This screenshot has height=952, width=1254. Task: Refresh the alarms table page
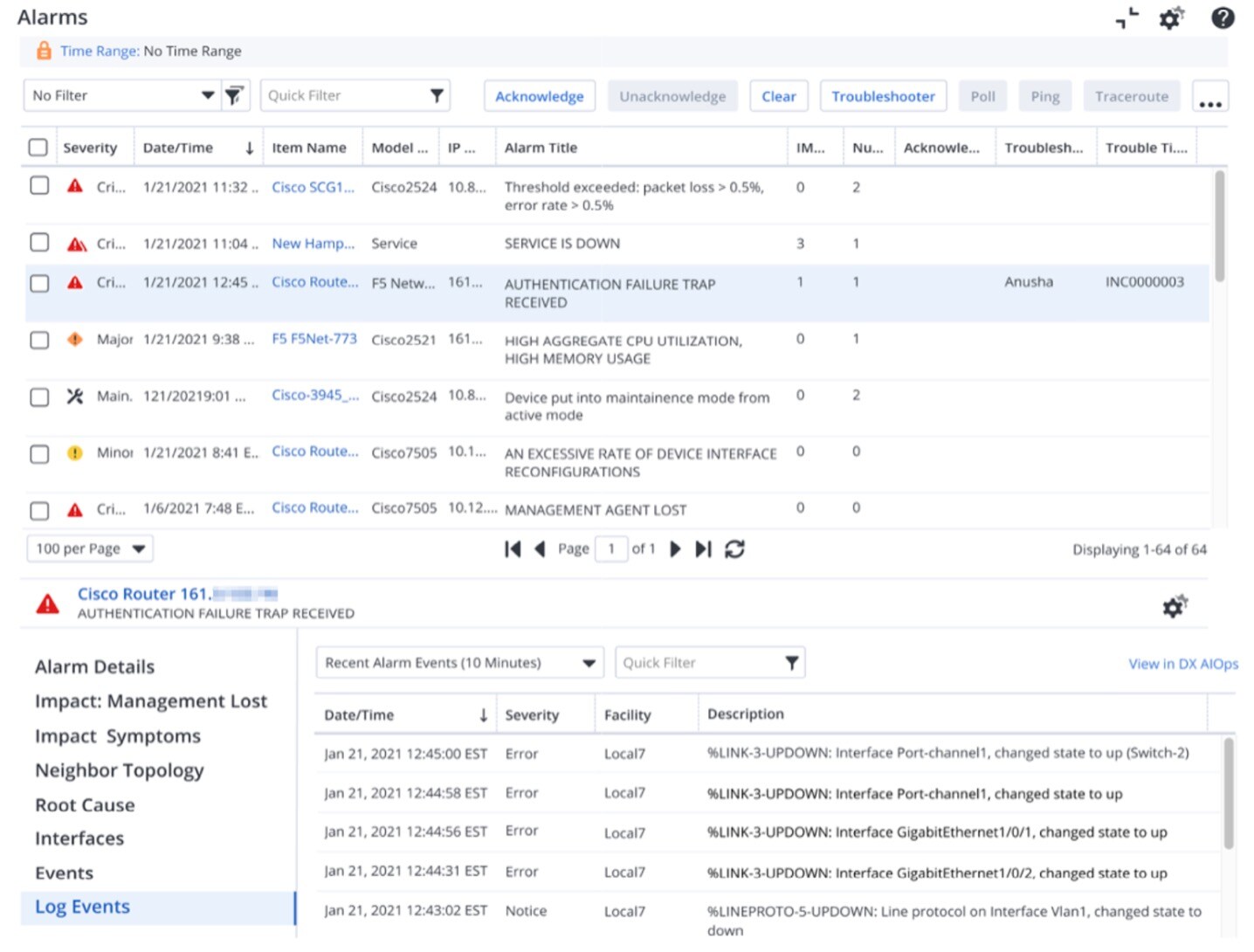click(x=734, y=548)
